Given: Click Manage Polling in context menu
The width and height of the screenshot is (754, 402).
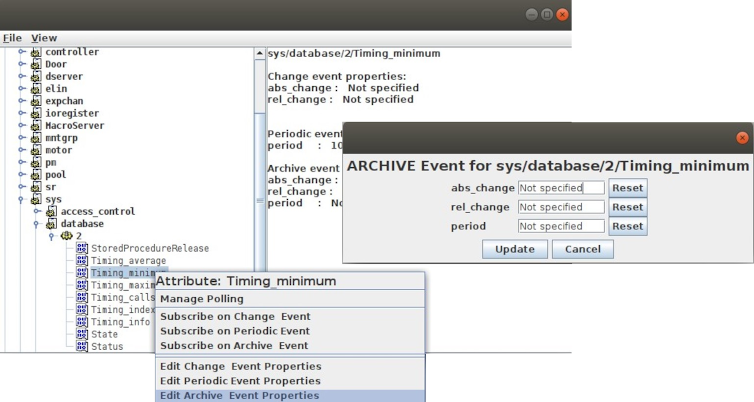Looking at the screenshot, I should tap(202, 299).
